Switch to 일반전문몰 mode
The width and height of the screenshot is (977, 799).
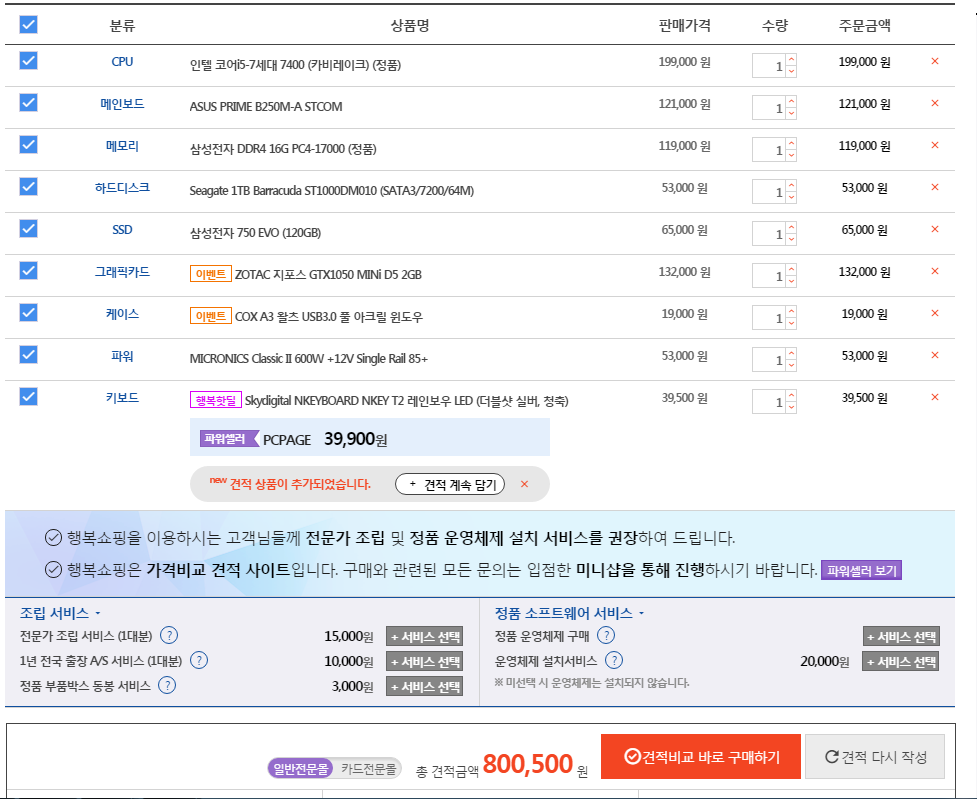[x=301, y=769]
